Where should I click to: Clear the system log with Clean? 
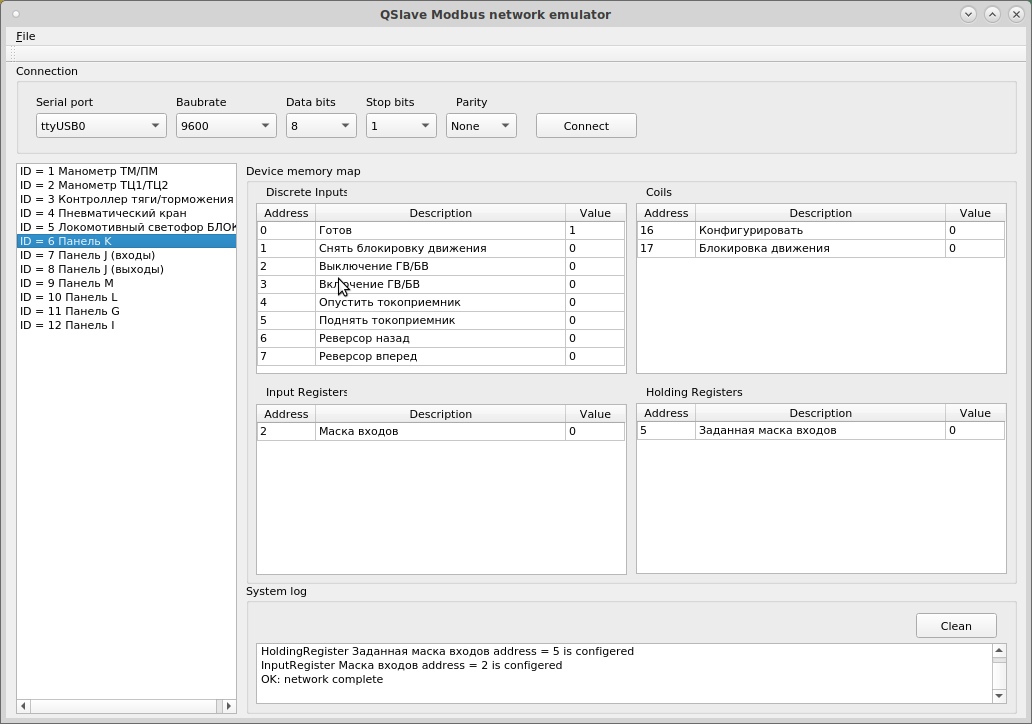(x=956, y=626)
